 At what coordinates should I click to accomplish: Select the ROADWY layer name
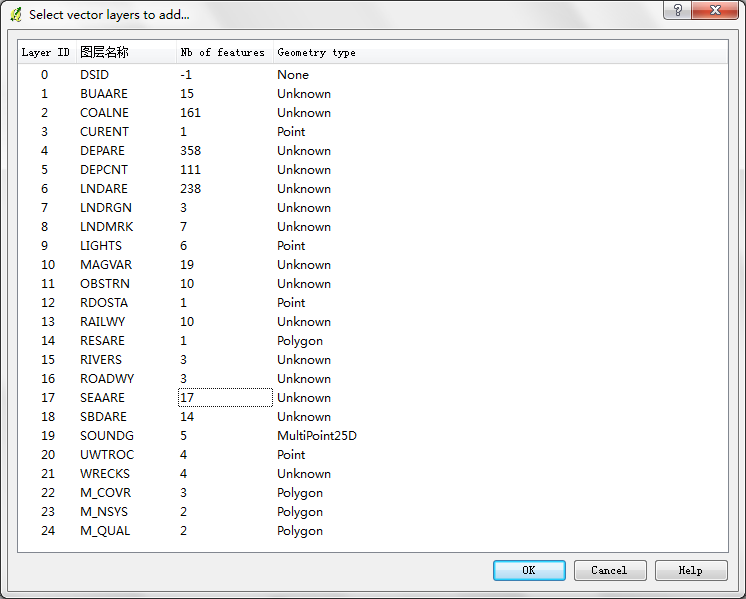pos(107,379)
